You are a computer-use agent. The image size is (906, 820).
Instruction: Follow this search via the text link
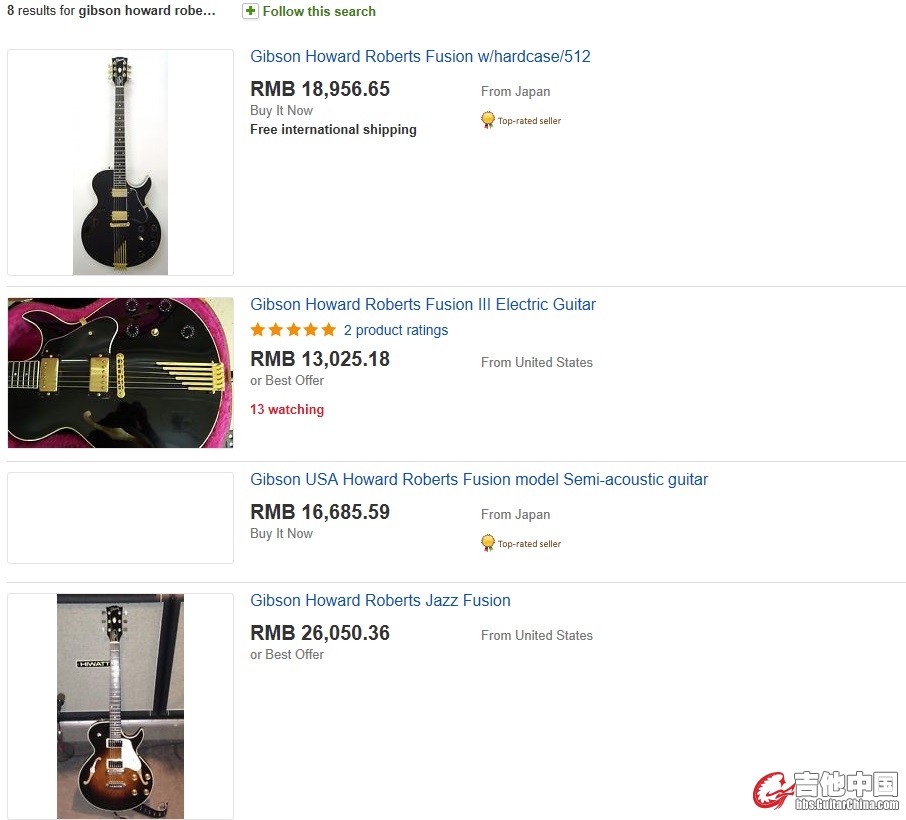click(x=319, y=11)
